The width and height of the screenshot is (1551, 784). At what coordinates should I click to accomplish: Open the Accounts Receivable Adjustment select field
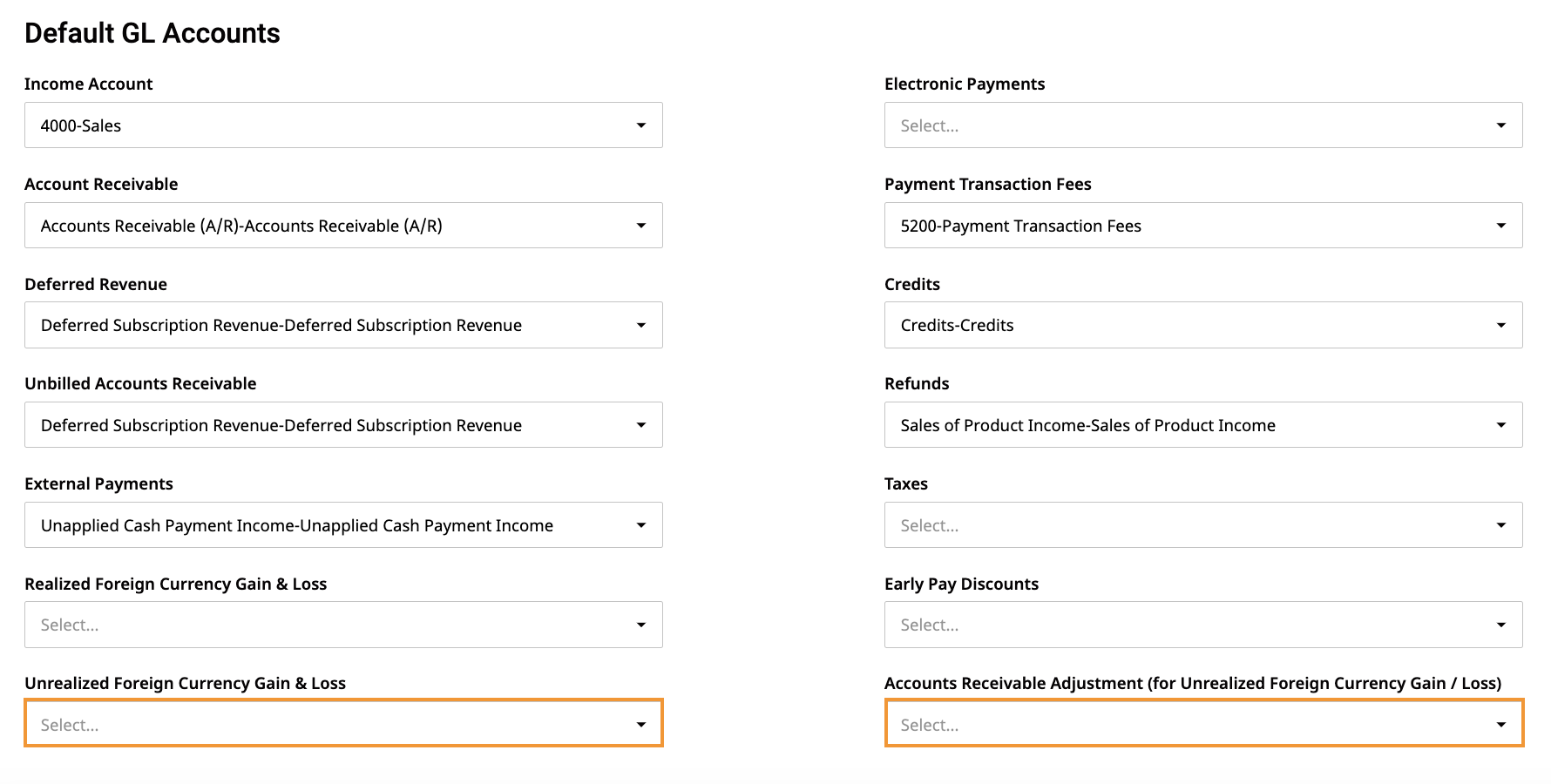(1203, 723)
